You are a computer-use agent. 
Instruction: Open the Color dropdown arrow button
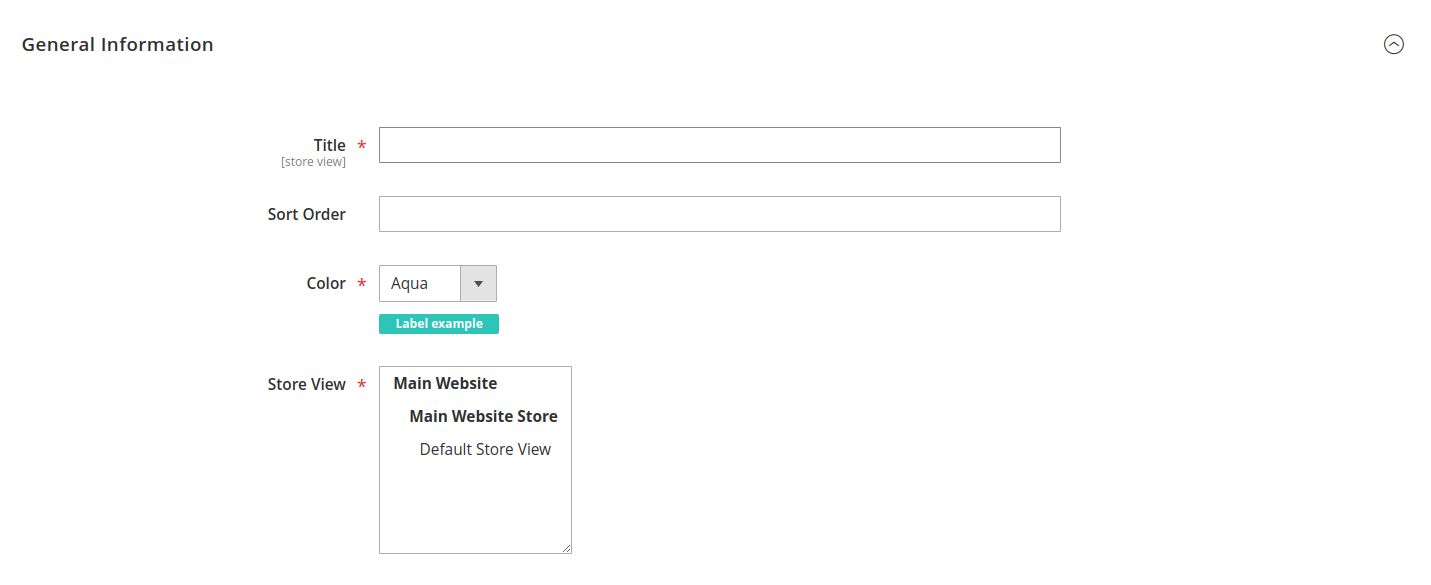478,284
